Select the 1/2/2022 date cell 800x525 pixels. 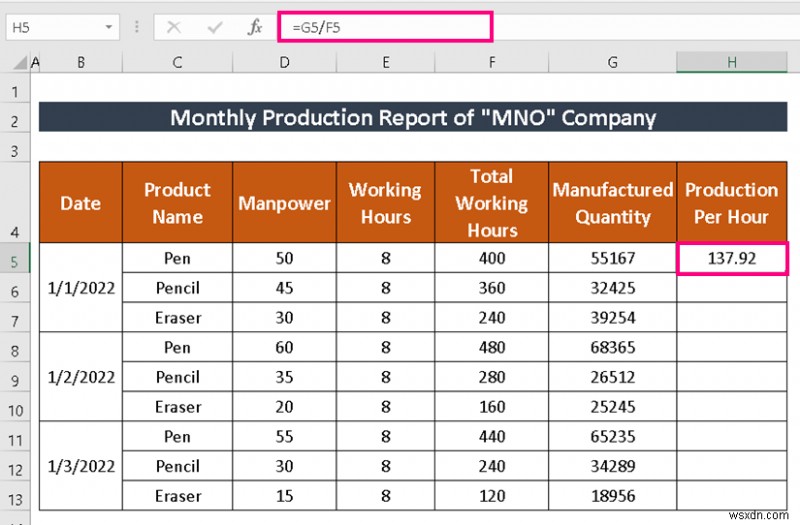(81, 377)
